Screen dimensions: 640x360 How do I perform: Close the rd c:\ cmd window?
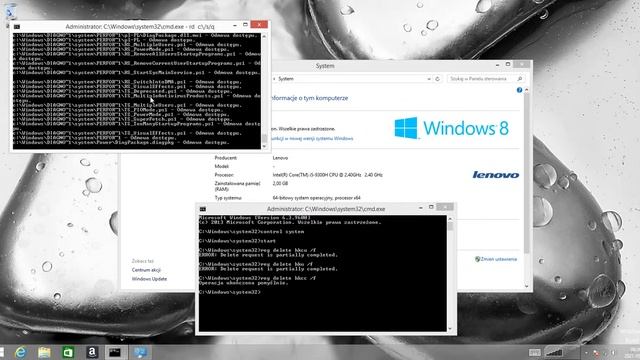(259, 25)
